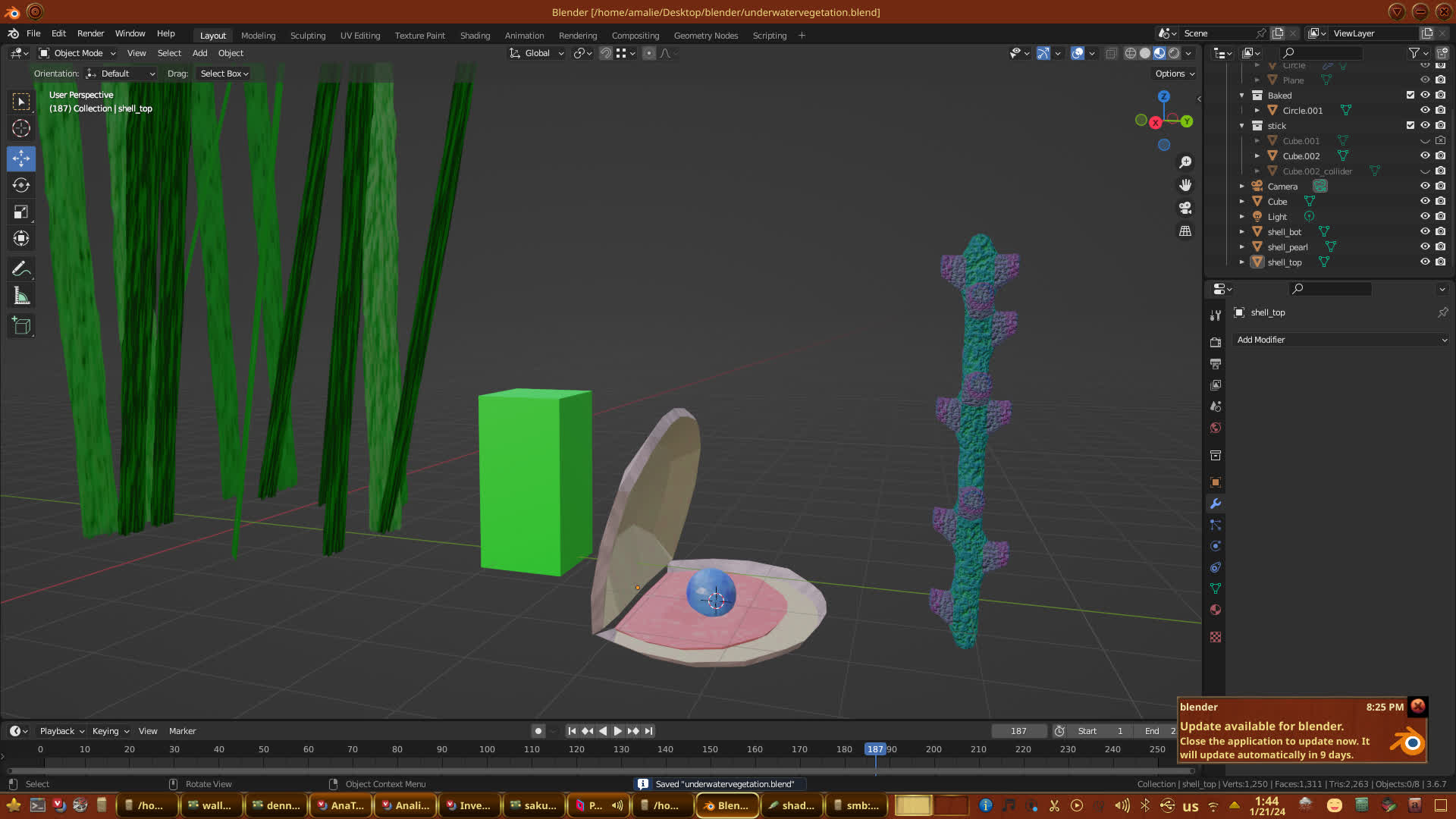Toggle visibility of Light object
Image resolution: width=1456 pixels, height=819 pixels.
point(1425,216)
